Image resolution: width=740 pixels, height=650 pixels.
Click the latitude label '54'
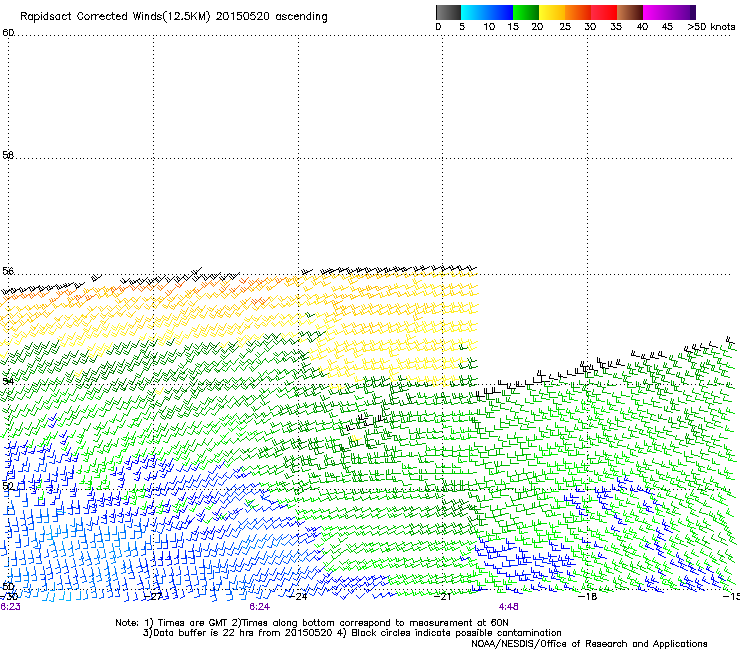[8, 381]
